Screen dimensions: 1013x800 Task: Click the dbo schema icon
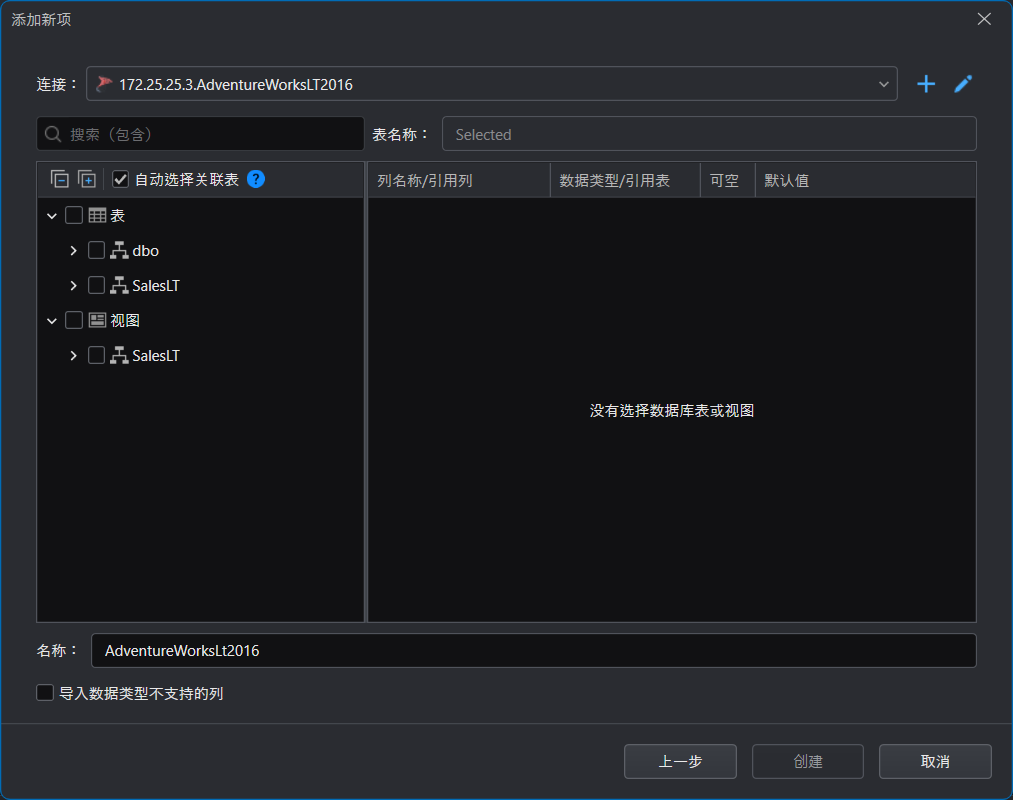click(119, 251)
